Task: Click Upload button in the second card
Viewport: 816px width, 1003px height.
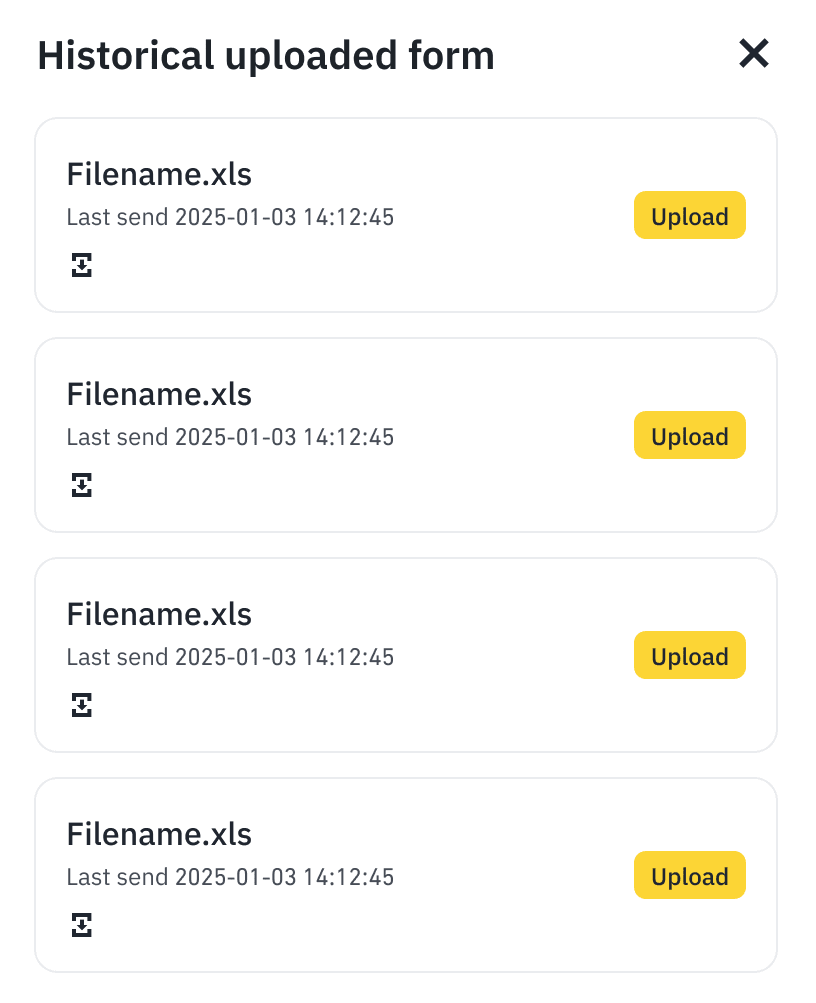Action: [689, 436]
